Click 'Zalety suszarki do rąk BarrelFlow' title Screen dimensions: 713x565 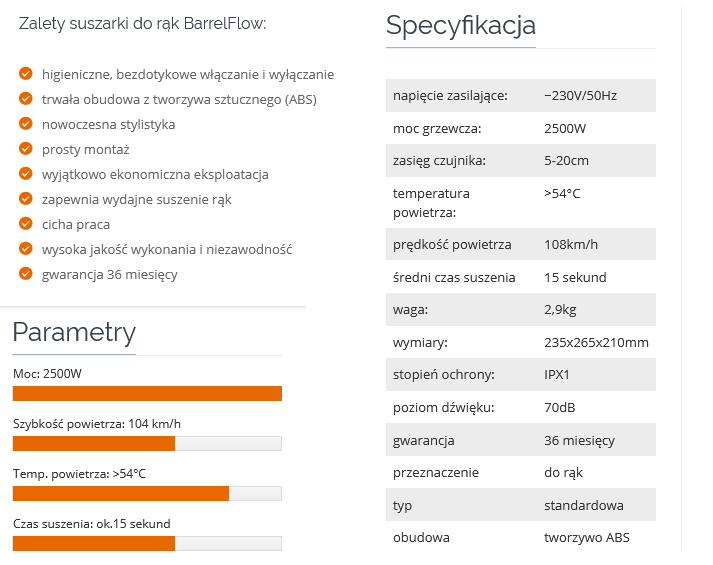point(143,23)
